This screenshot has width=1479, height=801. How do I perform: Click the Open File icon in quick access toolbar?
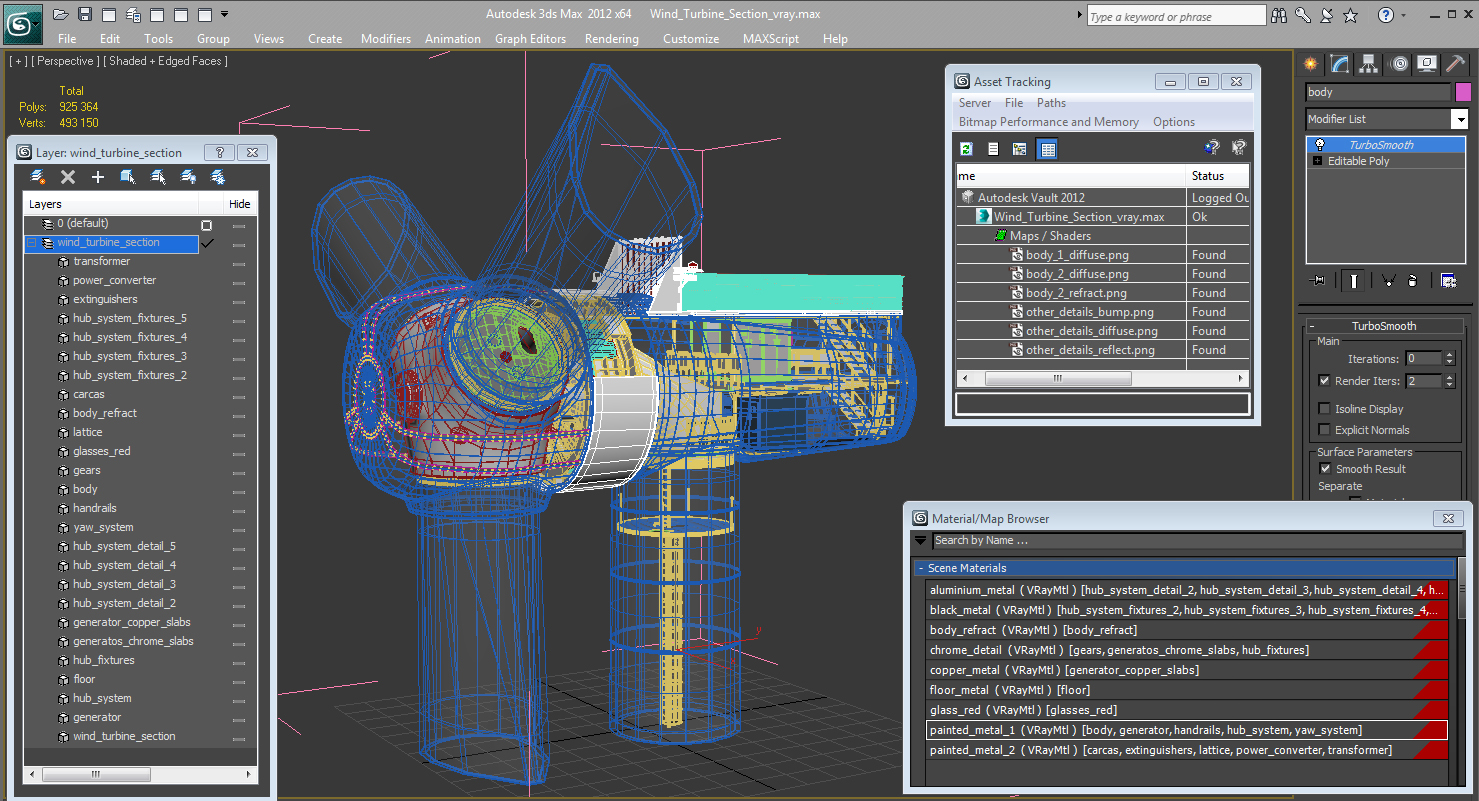pyautogui.click(x=60, y=14)
